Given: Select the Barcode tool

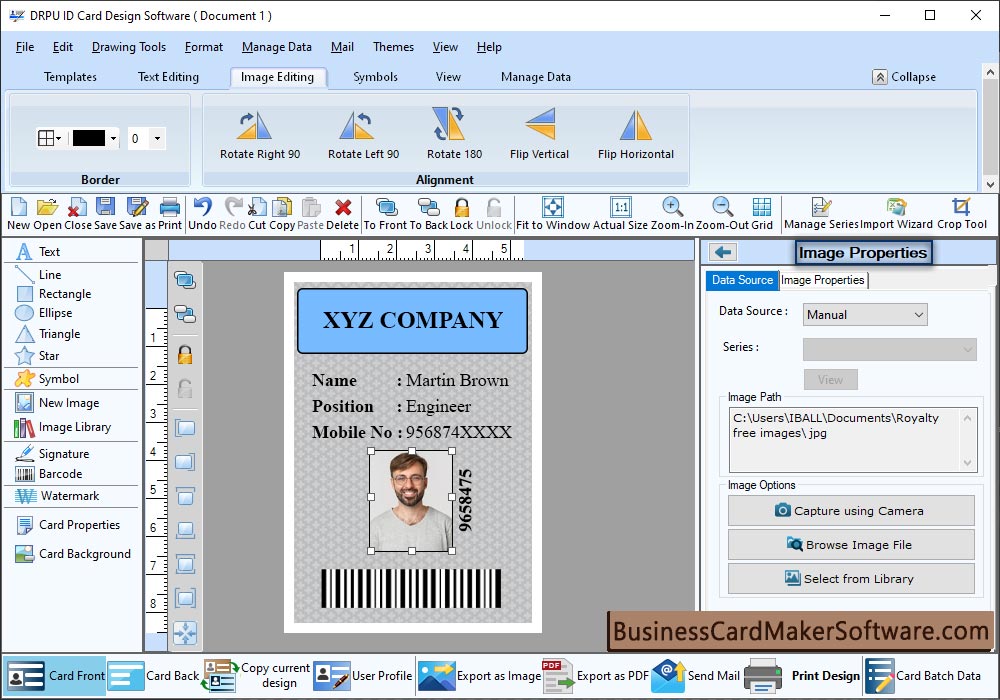Looking at the screenshot, I should point(49,474).
